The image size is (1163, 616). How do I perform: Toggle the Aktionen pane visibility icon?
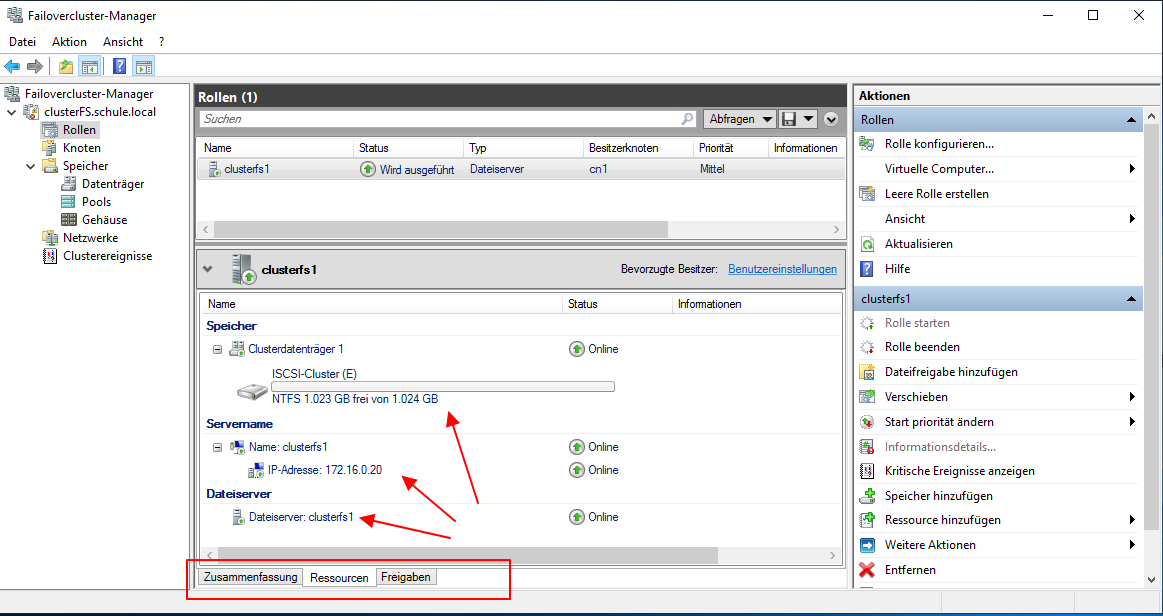(143, 66)
